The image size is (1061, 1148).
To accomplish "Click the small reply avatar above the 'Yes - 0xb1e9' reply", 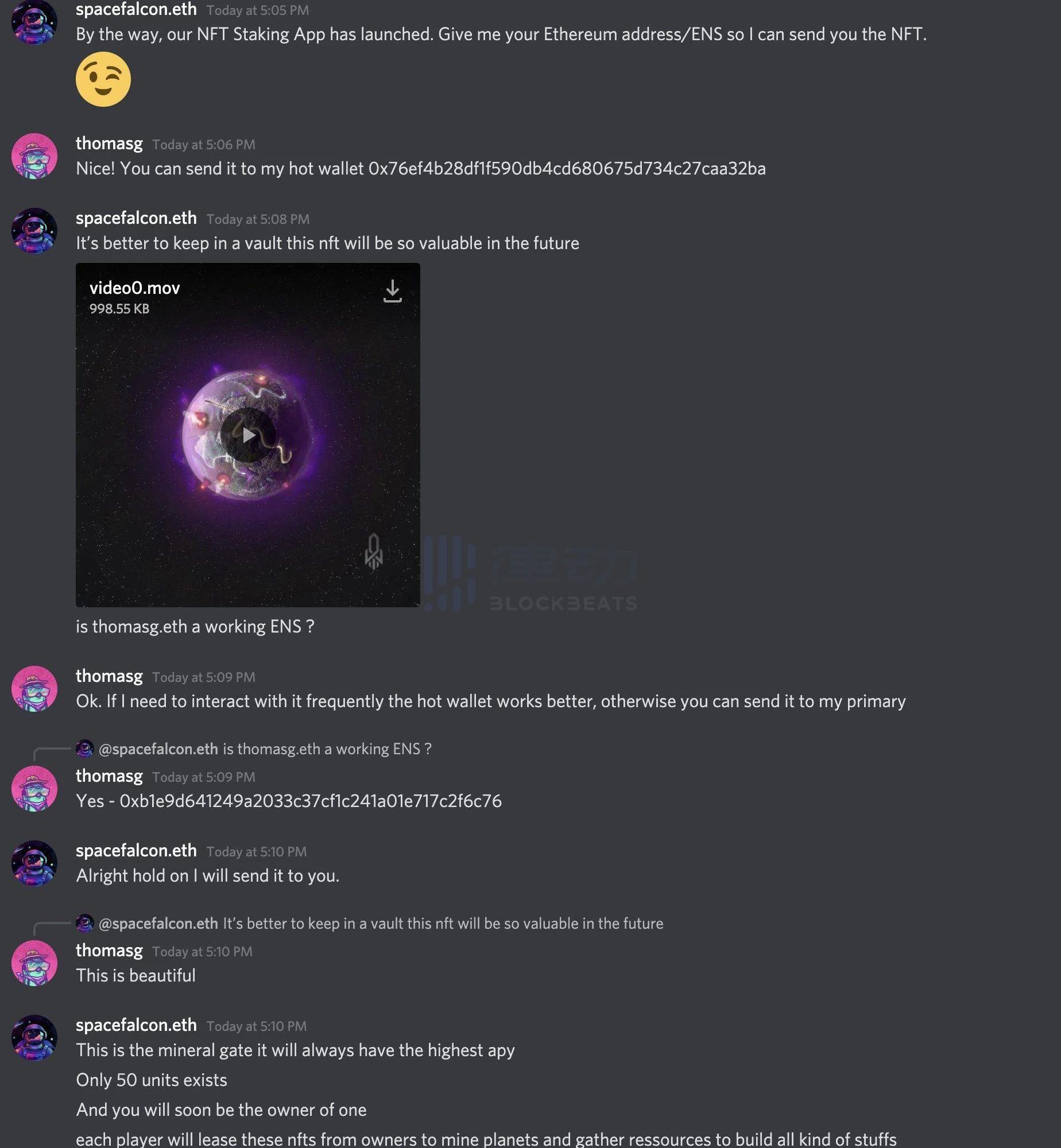I will [85, 748].
